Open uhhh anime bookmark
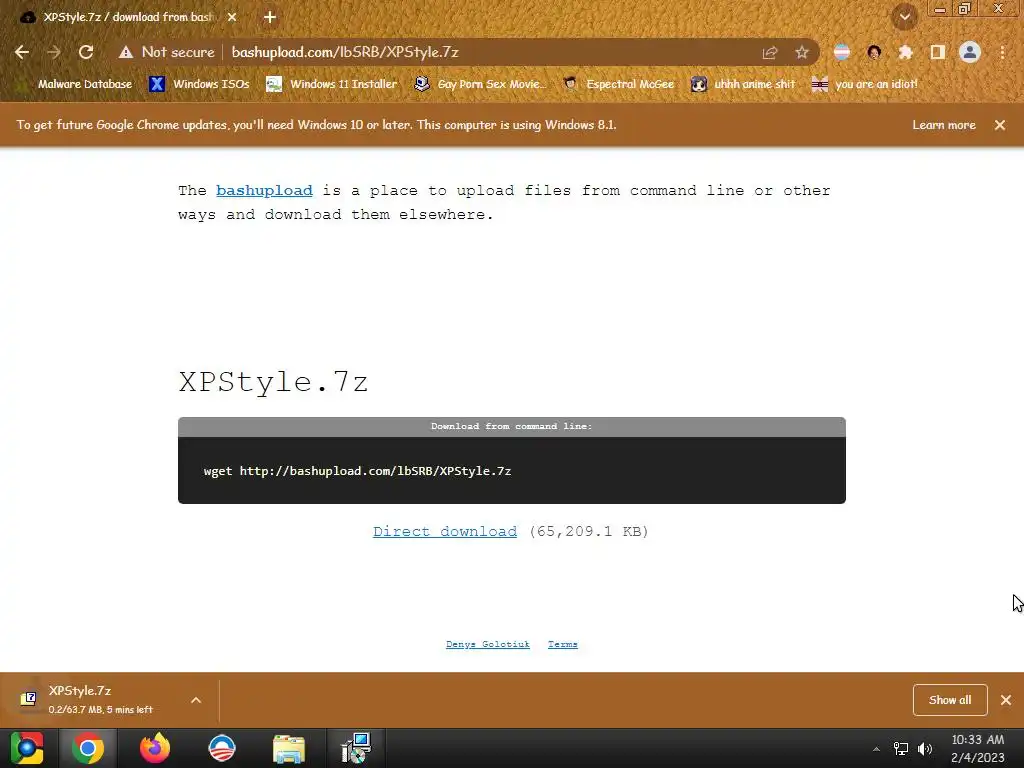This screenshot has height=768, width=1024. (743, 84)
